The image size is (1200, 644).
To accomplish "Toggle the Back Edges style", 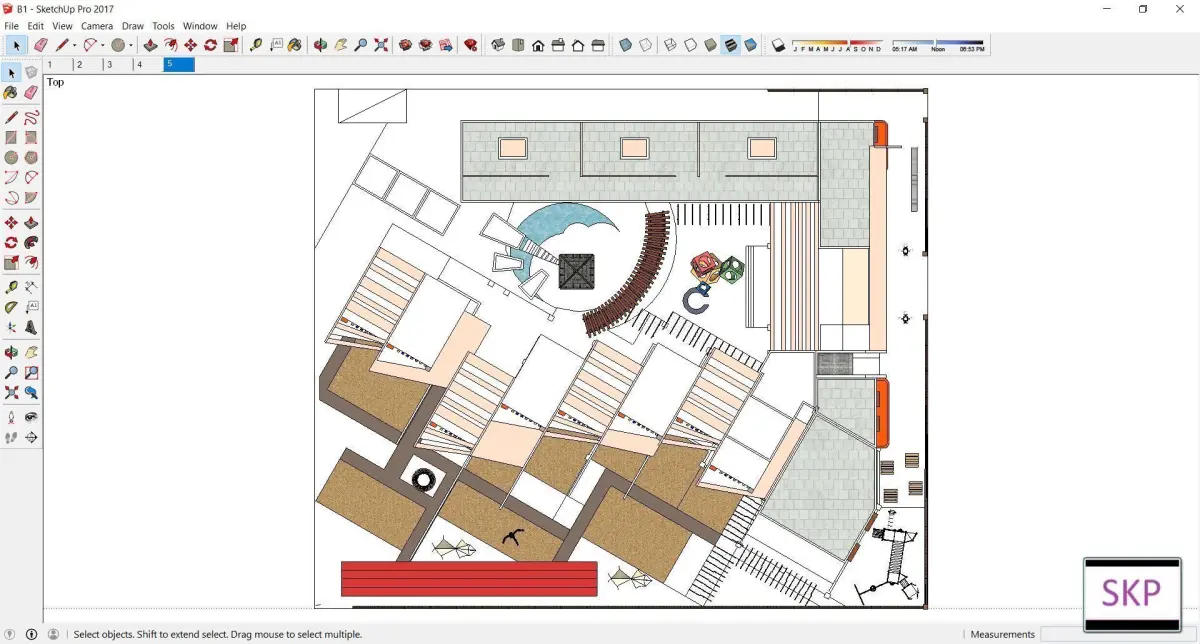I will click(x=646, y=45).
